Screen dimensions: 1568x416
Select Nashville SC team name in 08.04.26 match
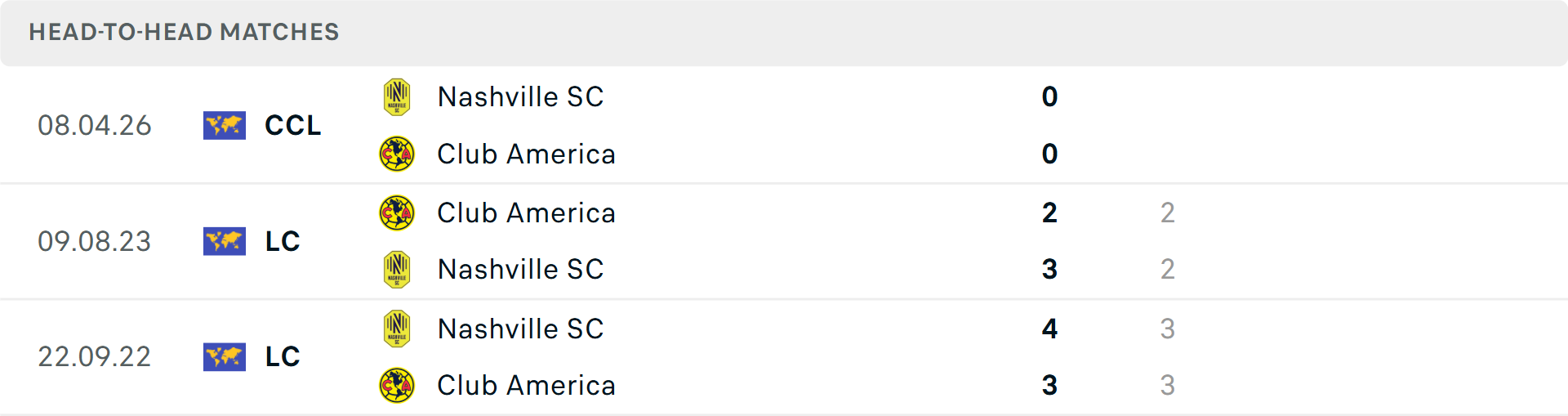tap(520, 97)
